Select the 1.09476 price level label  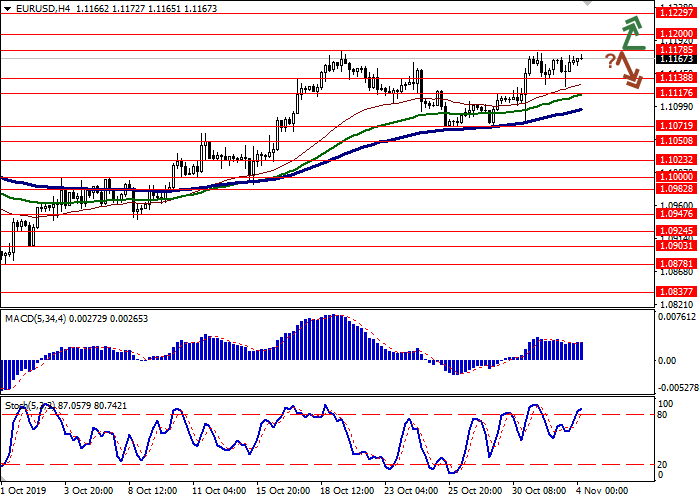676,213
